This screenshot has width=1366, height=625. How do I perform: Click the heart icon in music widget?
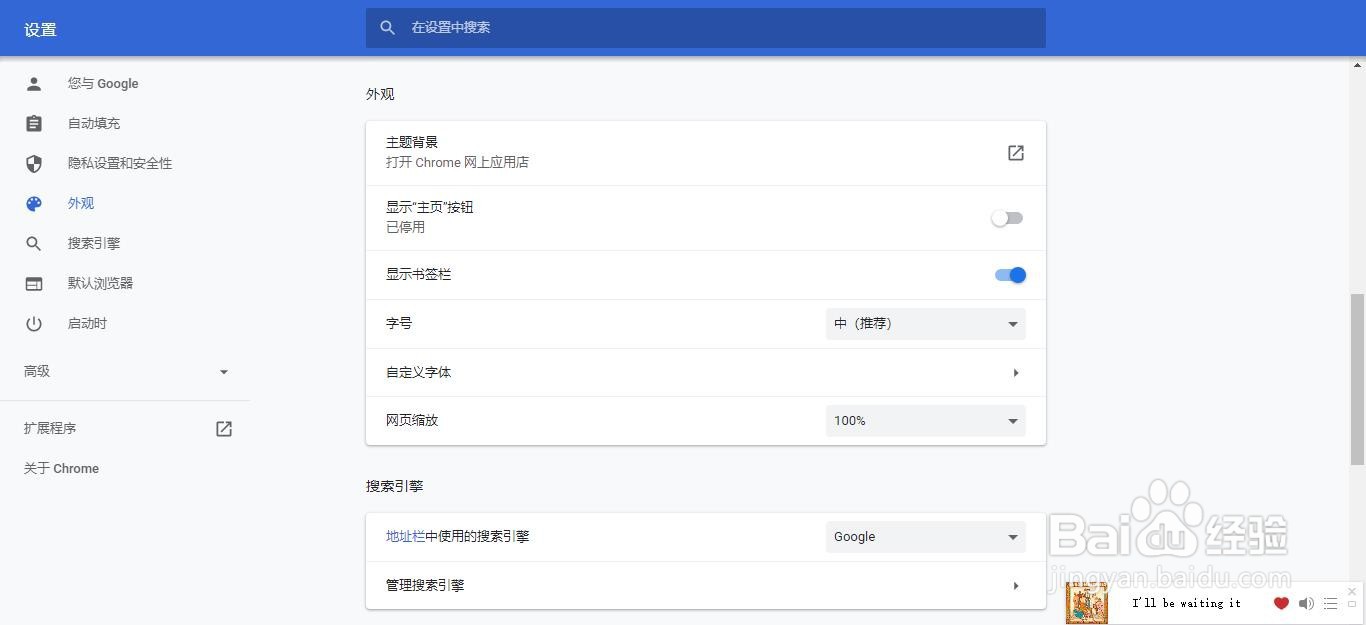tap(1281, 603)
